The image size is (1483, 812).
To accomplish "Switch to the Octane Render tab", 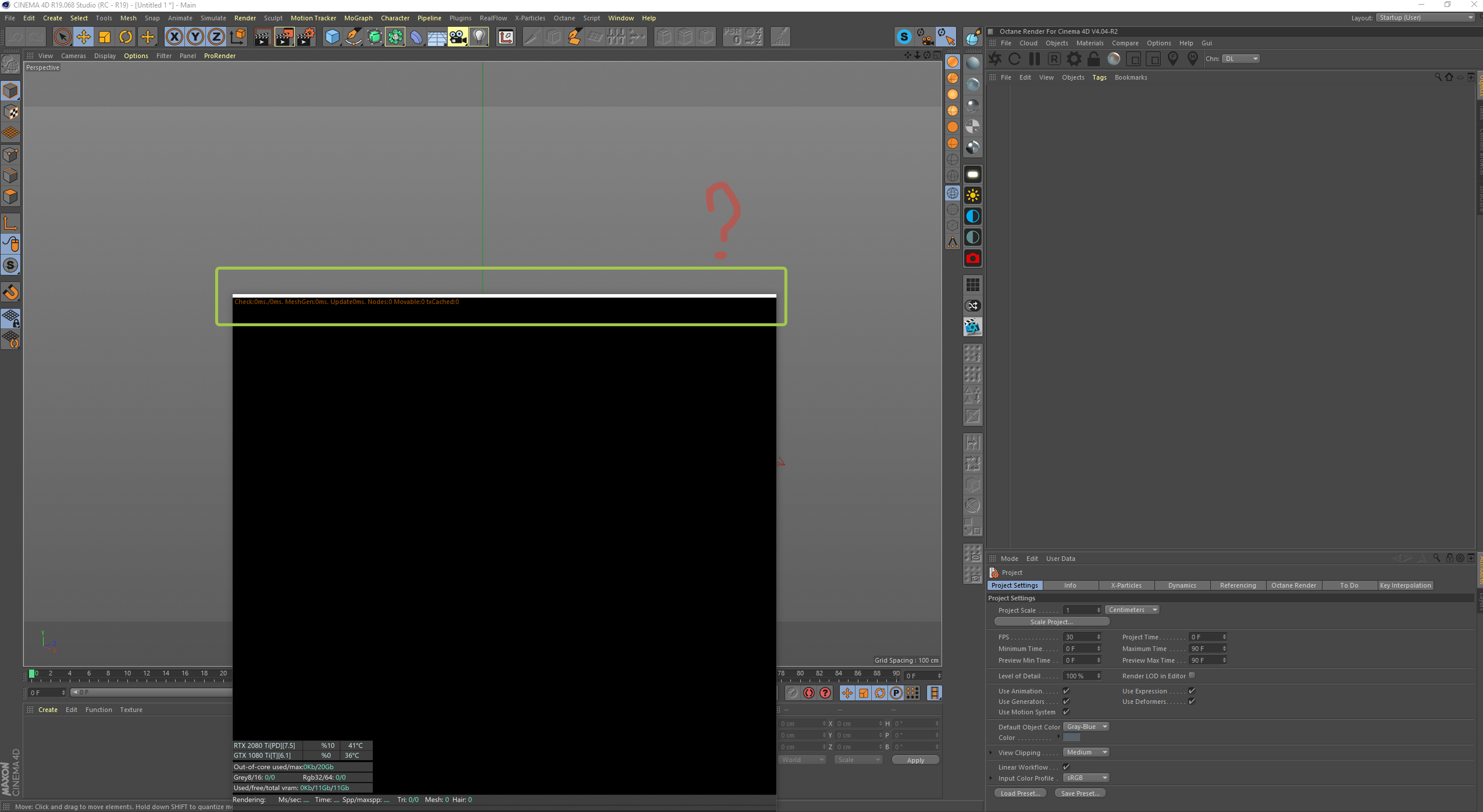I will (x=1293, y=585).
